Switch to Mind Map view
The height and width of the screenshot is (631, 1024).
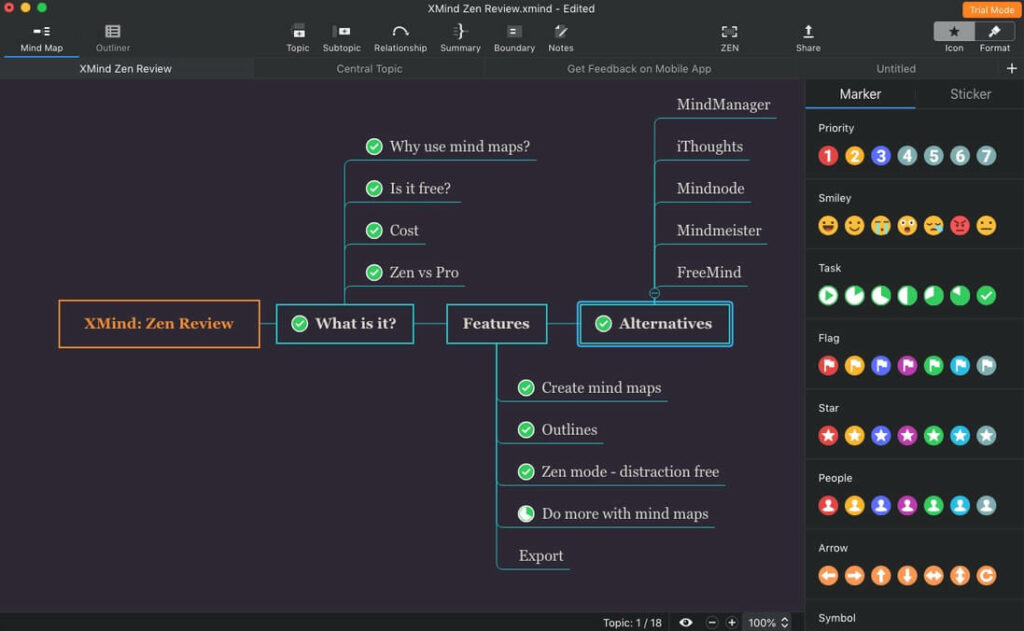(41, 38)
